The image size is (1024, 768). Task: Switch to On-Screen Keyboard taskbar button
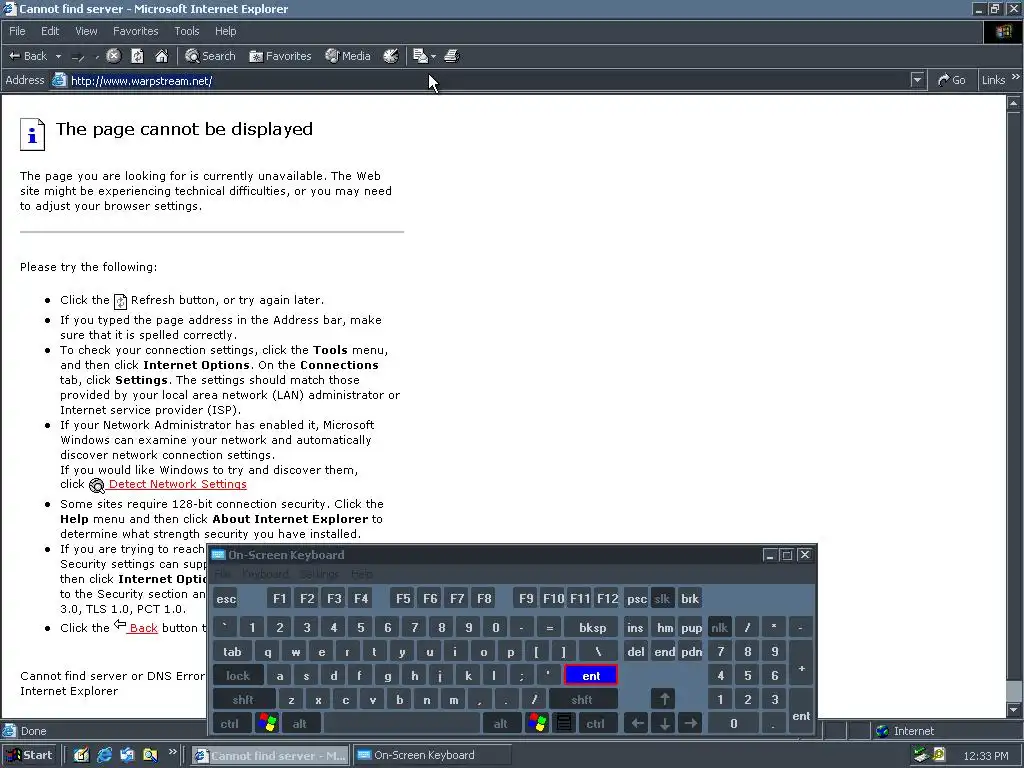click(x=432, y=755)
